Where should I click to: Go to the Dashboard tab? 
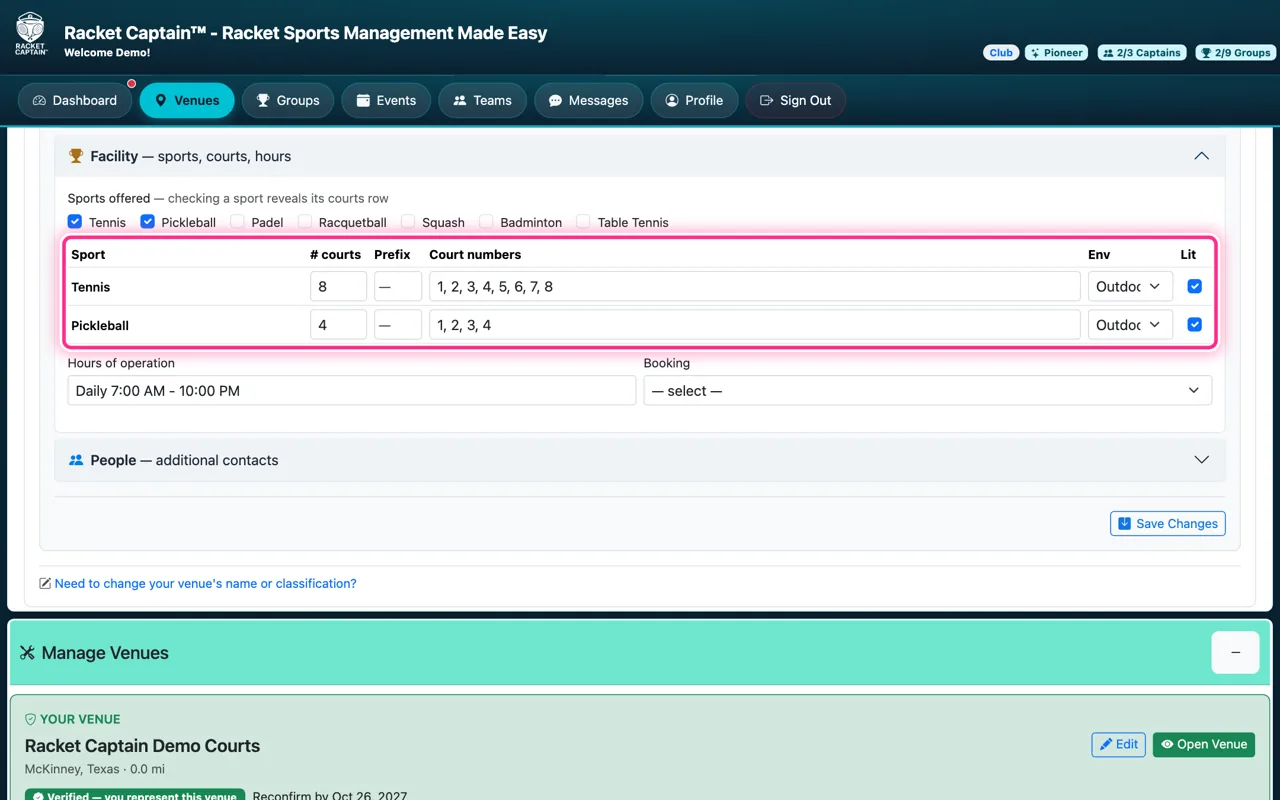point(75,101)
